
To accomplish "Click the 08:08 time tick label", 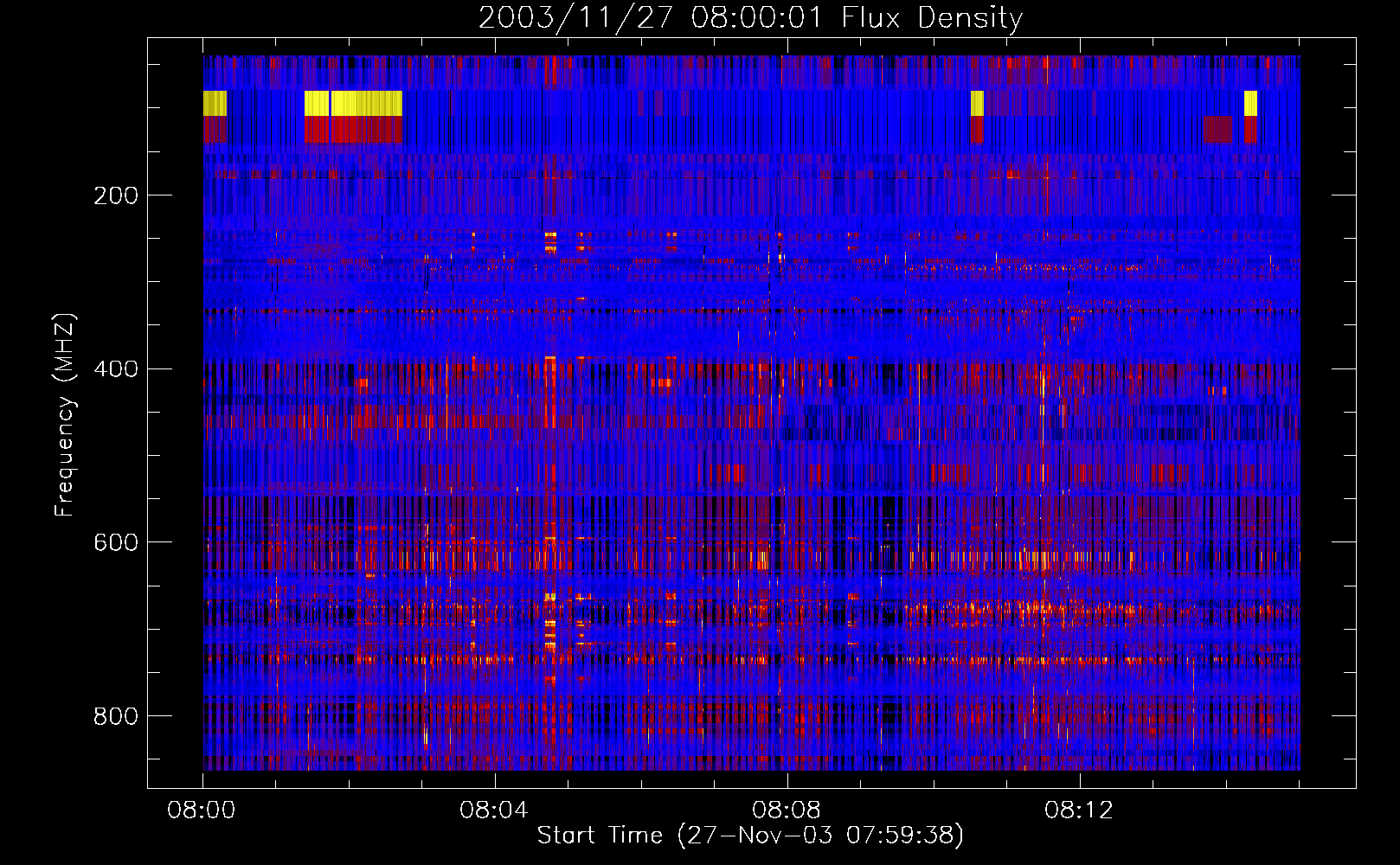I will [x=787, y=811].
